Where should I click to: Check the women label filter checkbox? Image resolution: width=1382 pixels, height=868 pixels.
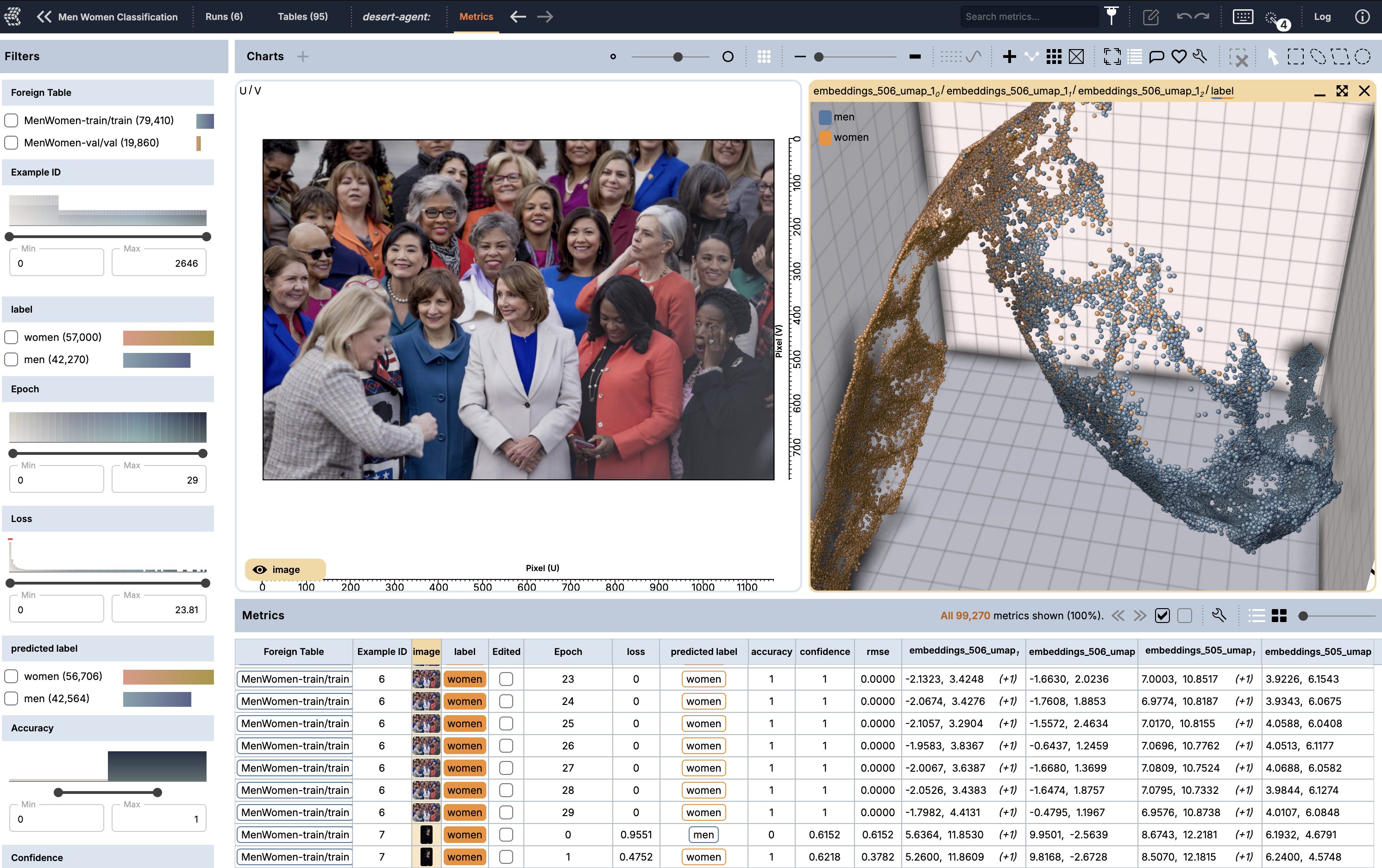(x=12, y=337)
